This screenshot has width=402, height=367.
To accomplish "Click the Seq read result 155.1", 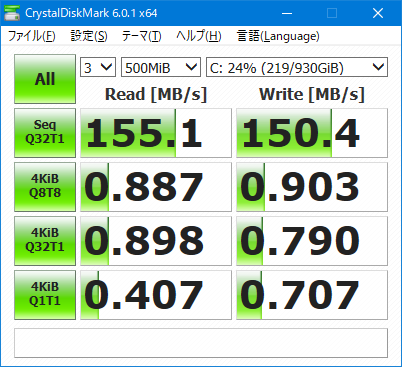I will click(x=156, y=133).
